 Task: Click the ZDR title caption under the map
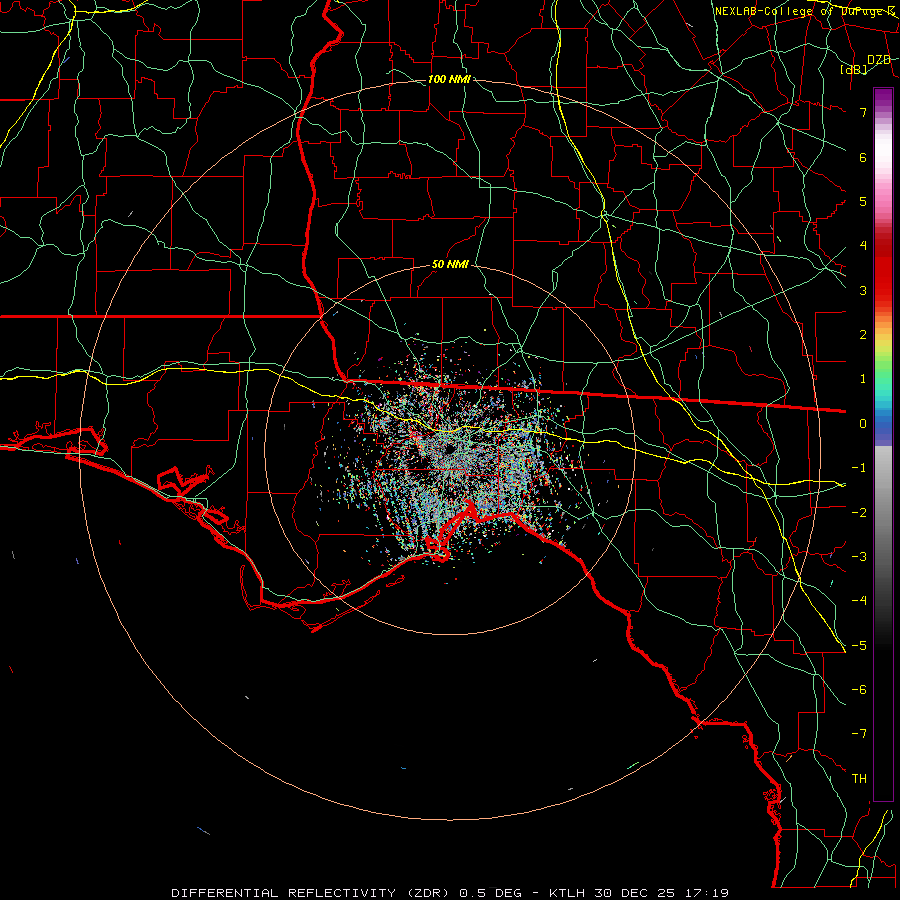(450, 893)
